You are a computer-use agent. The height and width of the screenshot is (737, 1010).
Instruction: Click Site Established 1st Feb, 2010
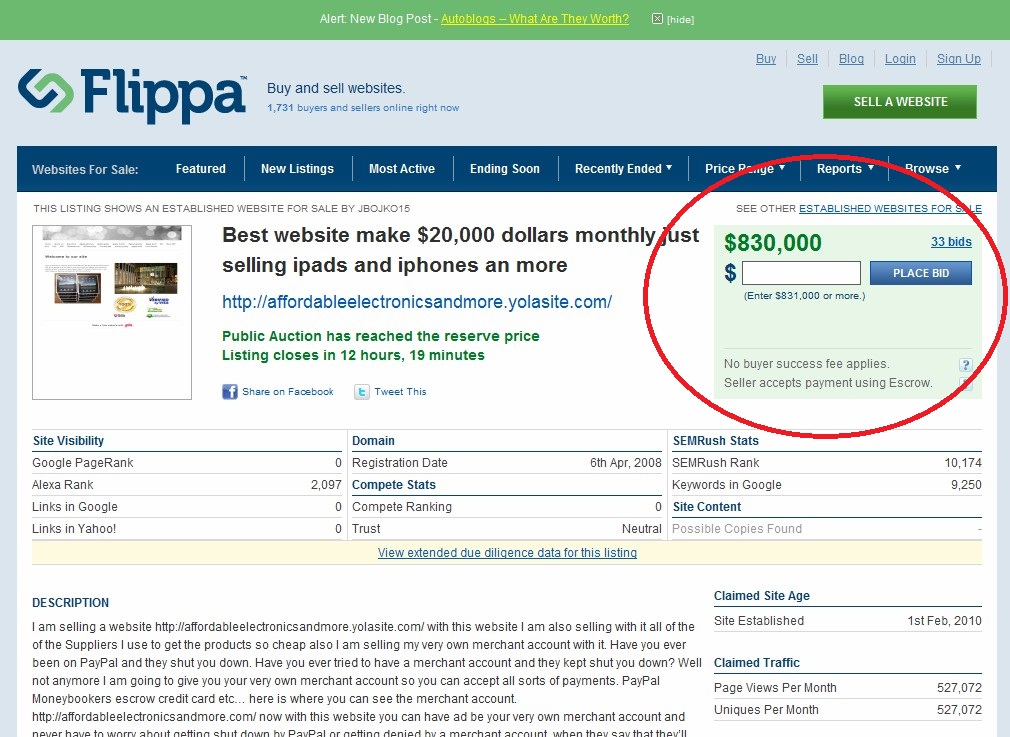pos(848,620)
